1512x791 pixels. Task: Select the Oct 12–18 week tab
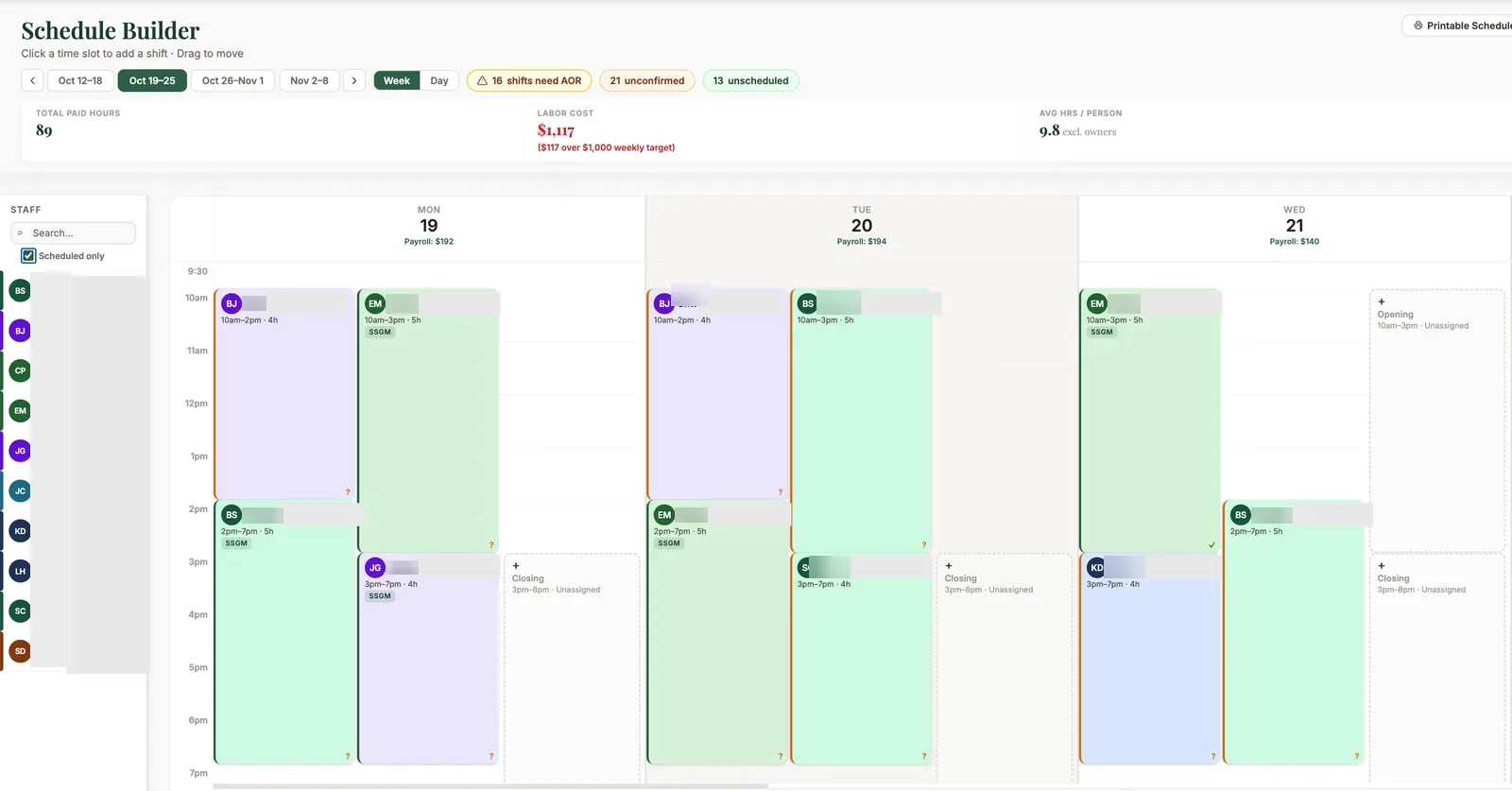80,80
